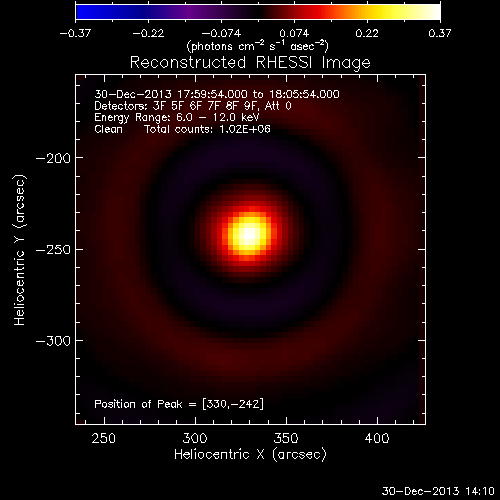Click the 'Heliocentric X (arcsec)' axis title

click(250, 455)
